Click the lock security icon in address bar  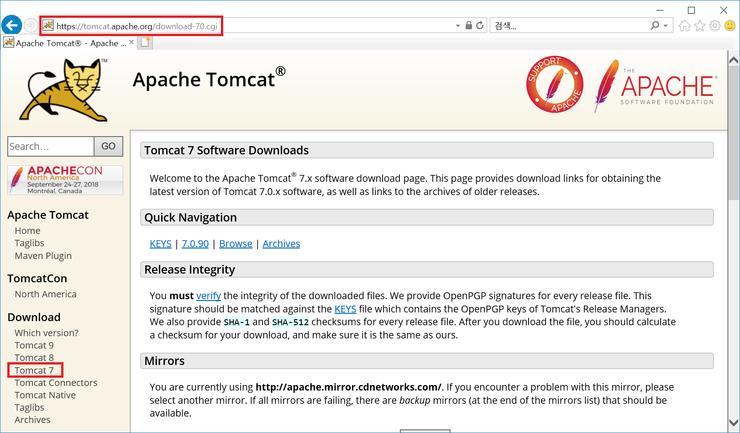(x=468, y=25)
